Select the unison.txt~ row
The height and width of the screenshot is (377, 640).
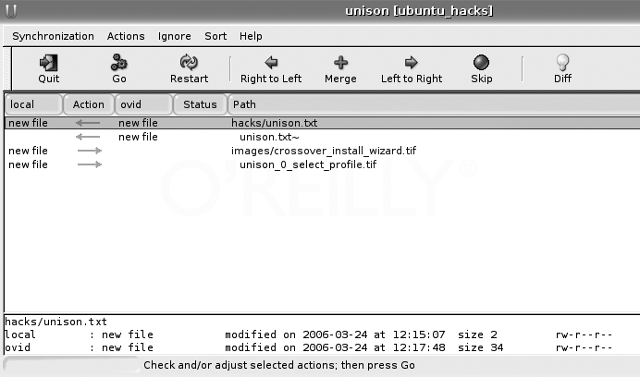(322, 137)
